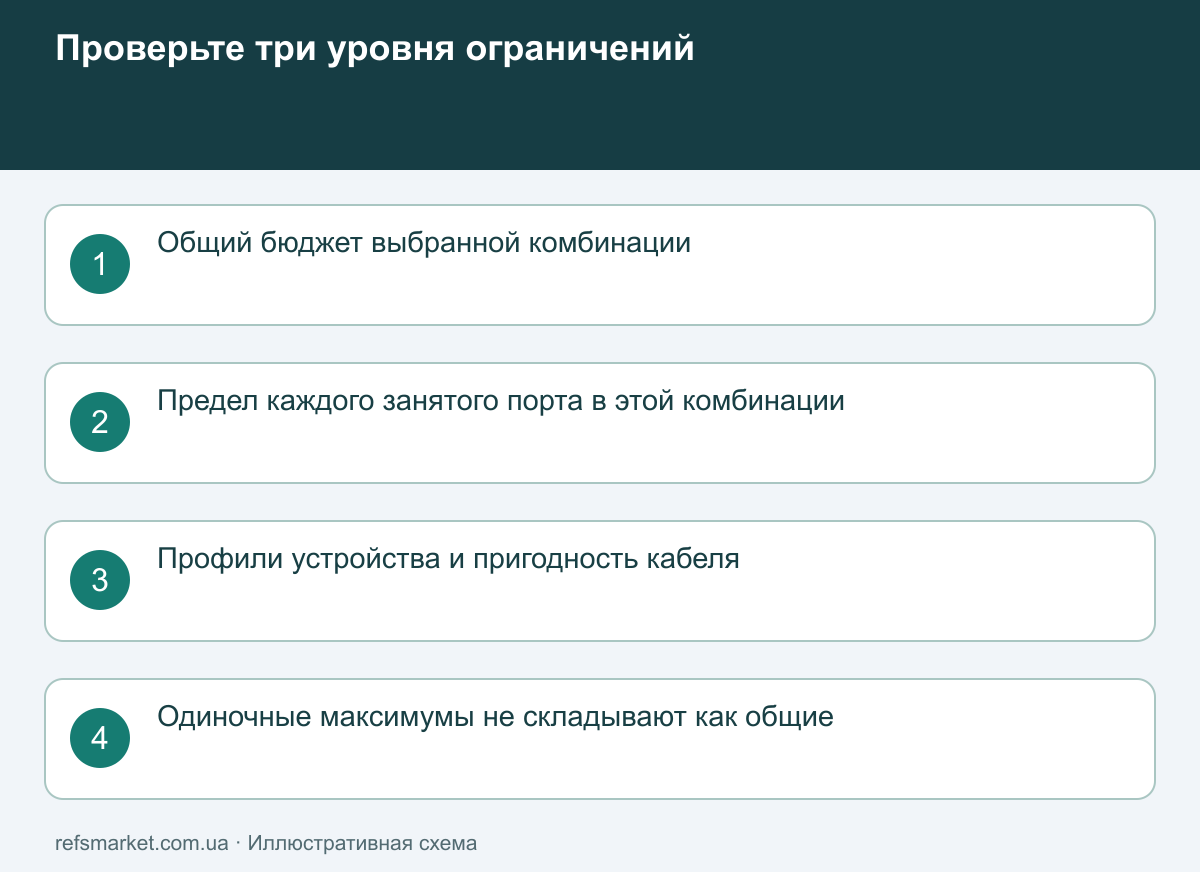Click the number 3 circle badge

pyautogui.click(x=100, y=580)
